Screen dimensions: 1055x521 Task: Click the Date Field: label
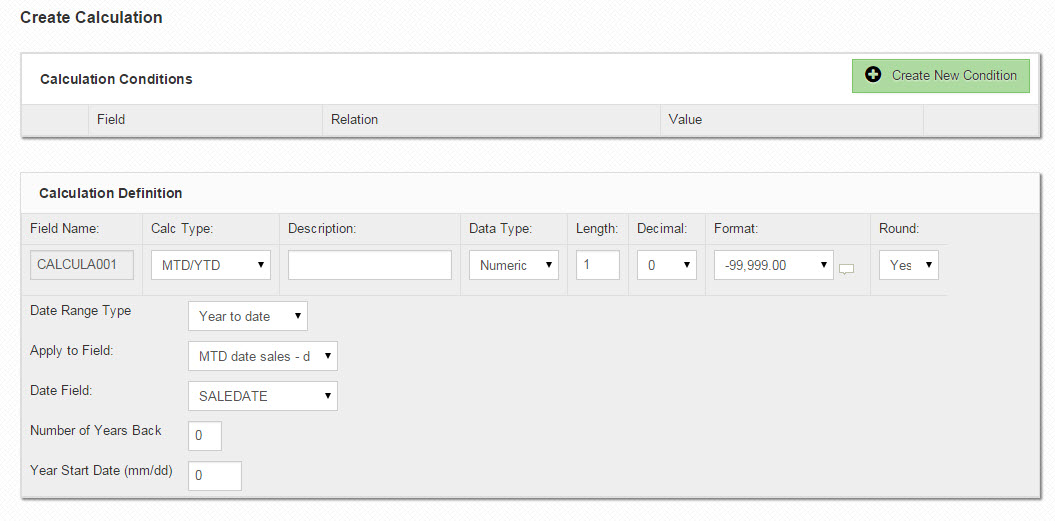tap(61, 390)
